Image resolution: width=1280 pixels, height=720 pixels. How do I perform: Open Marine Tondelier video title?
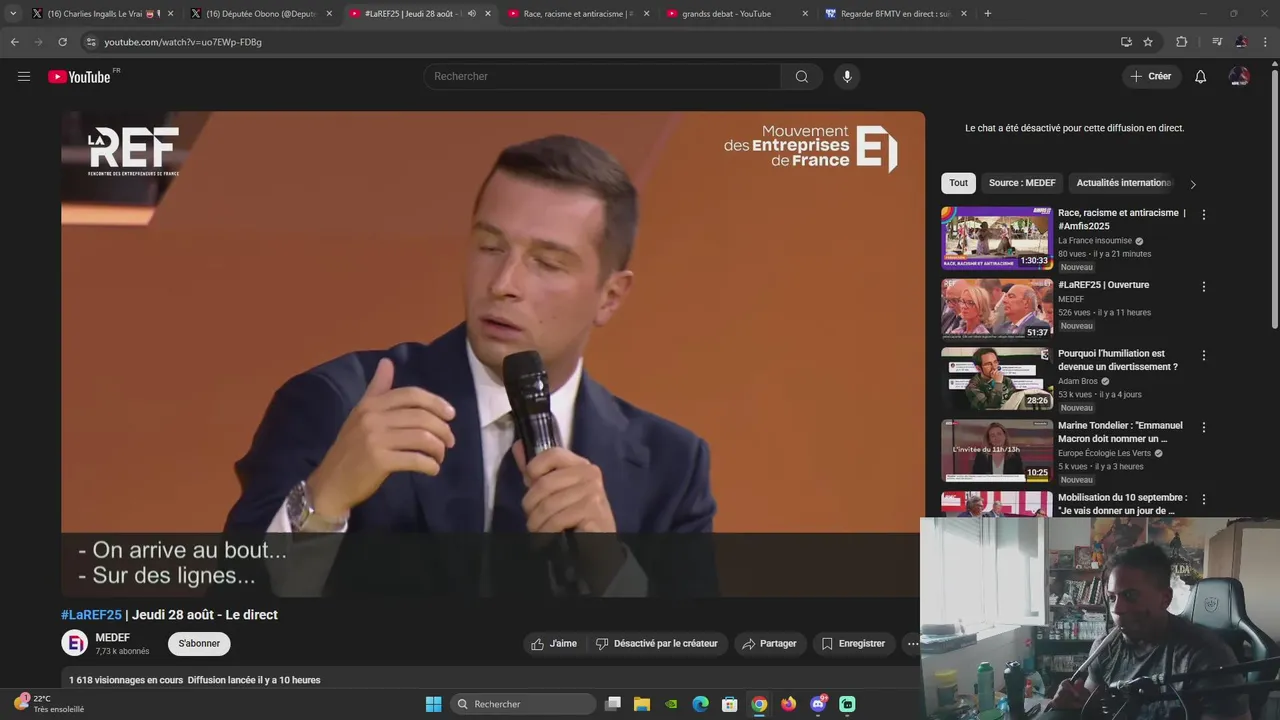click(x=1120, y=432)
